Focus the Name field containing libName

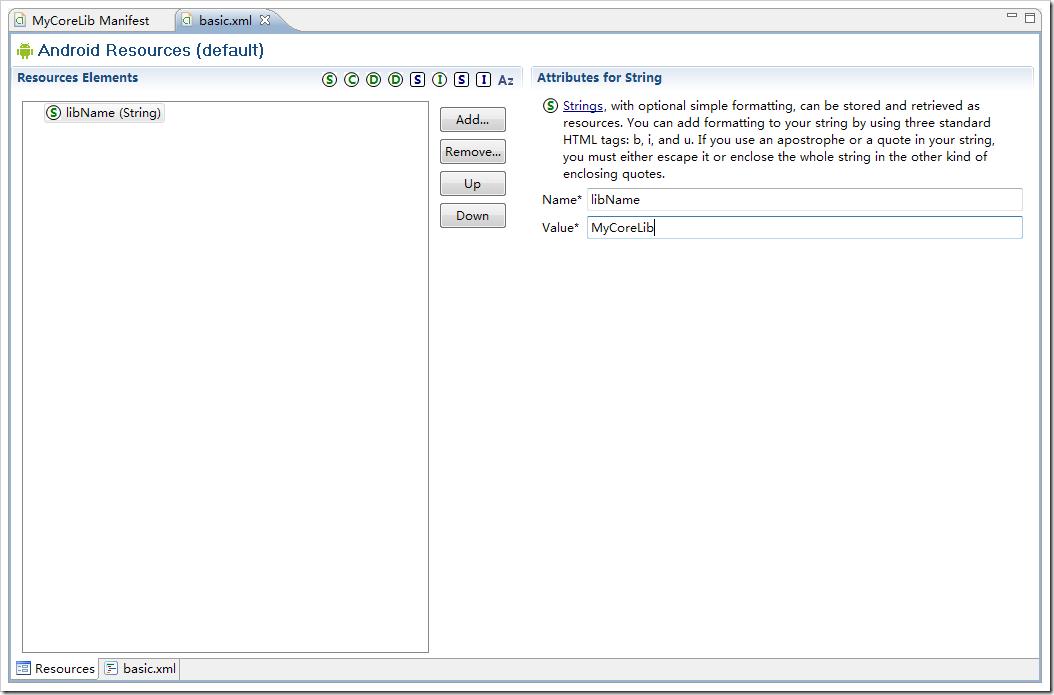coord(805,200)
